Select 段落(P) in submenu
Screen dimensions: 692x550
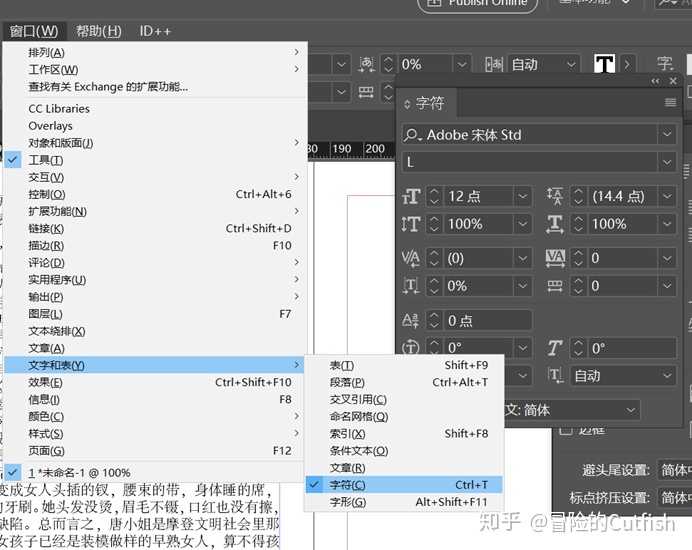(404, 382)
